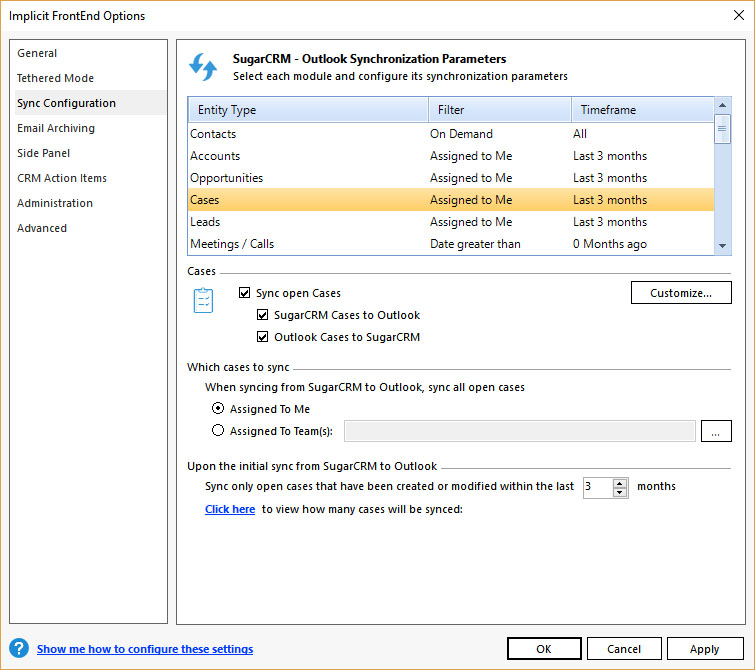
Task: Uncheck Outlook Cases to SugarCRM
Action: (x=263, y=337)
